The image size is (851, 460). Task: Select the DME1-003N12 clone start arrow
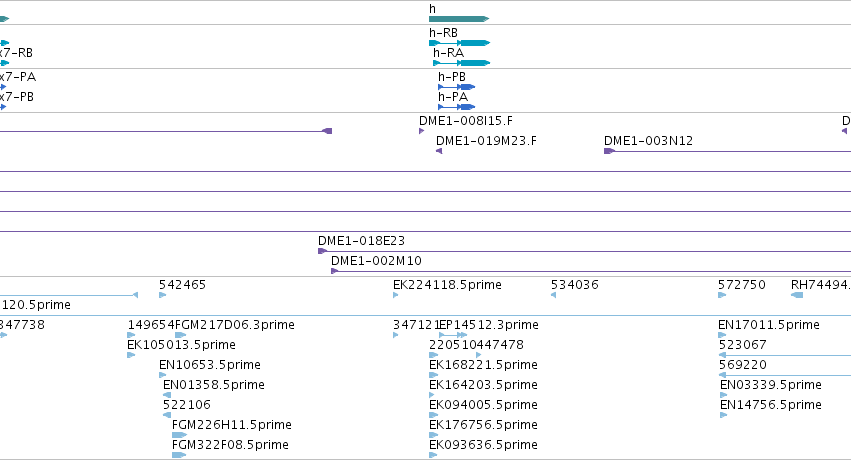tap(609, 151)
